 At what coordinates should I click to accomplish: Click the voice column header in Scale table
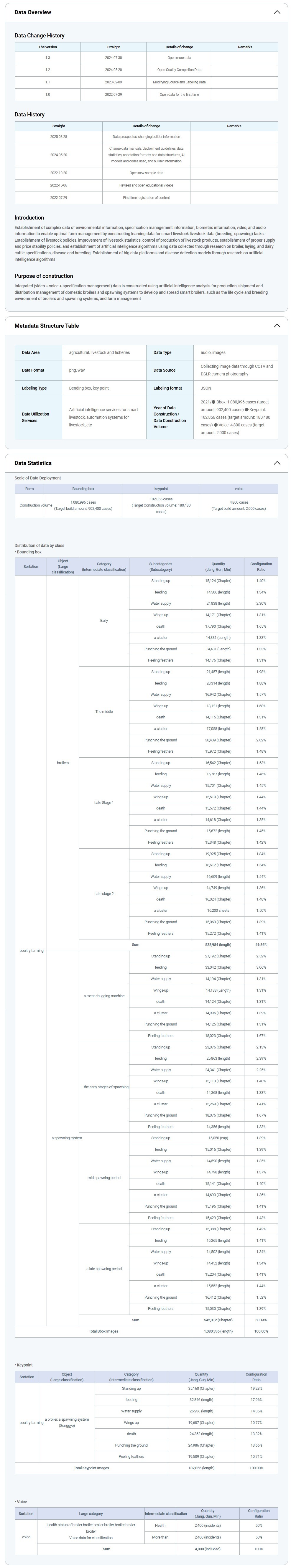239,489
